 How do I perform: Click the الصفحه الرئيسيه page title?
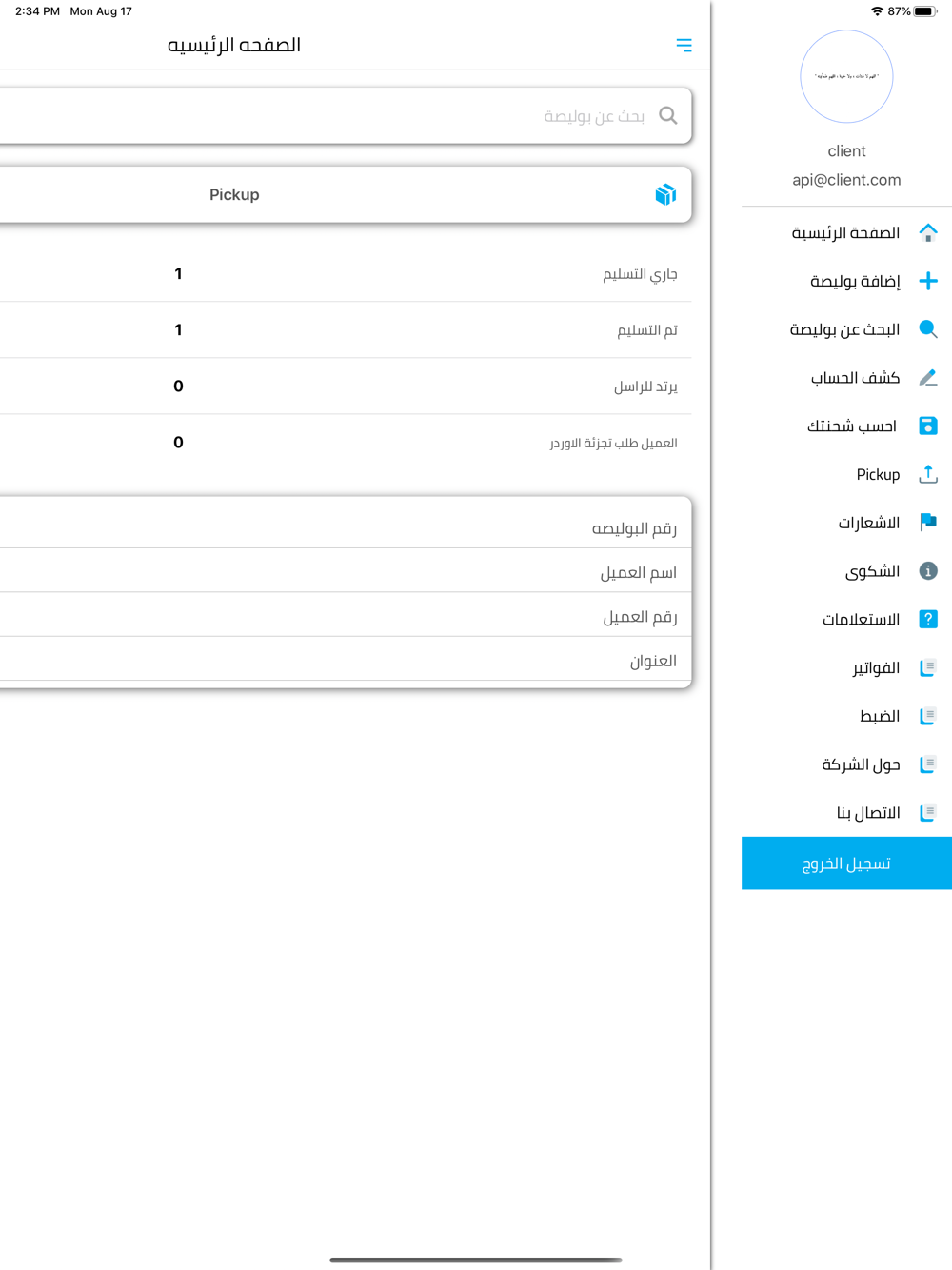point(234,45)
